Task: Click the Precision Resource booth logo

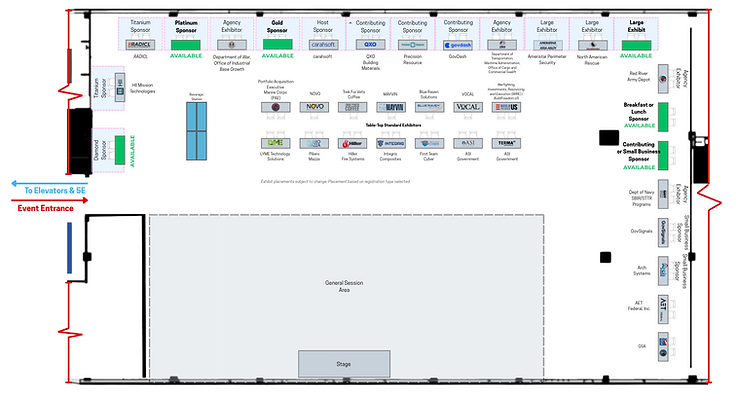Action: (x=413, y=45)
